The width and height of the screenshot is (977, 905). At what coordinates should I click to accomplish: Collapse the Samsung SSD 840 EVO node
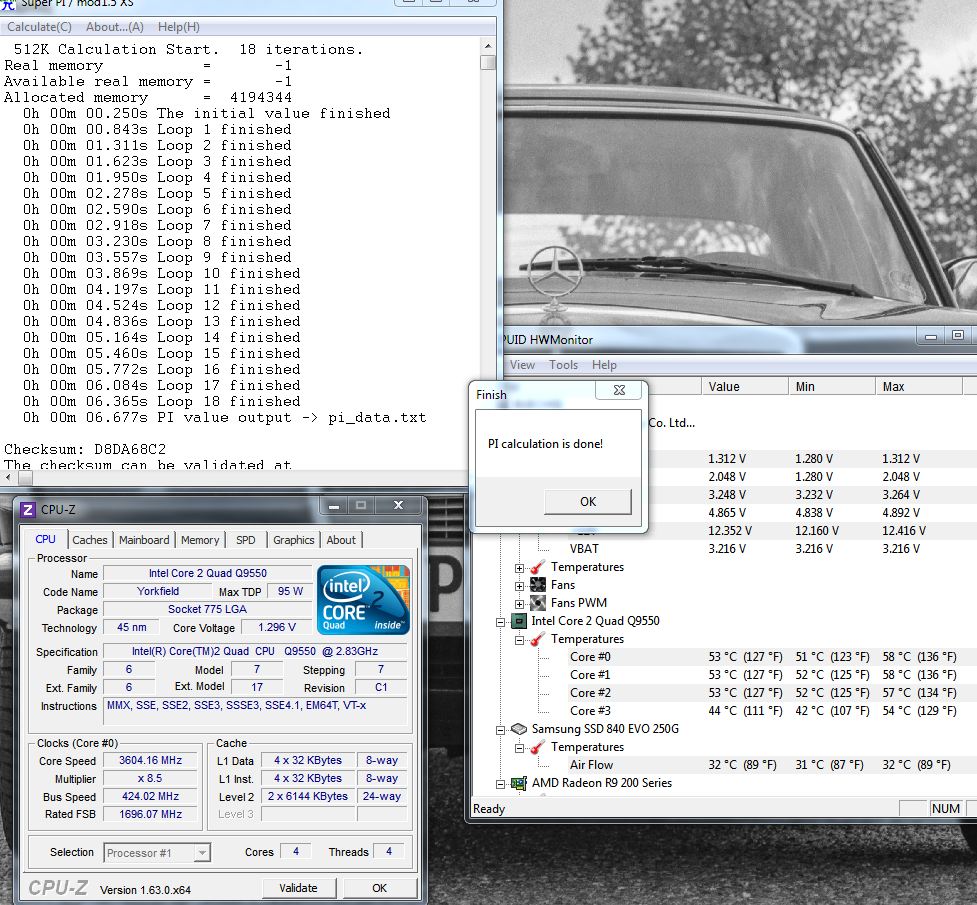pos(500,730)
